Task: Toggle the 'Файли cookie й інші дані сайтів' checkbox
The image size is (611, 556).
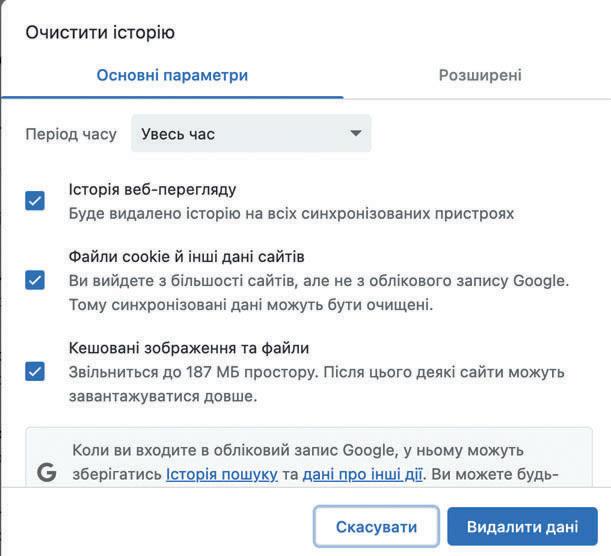Action: (x=35, y=280)
